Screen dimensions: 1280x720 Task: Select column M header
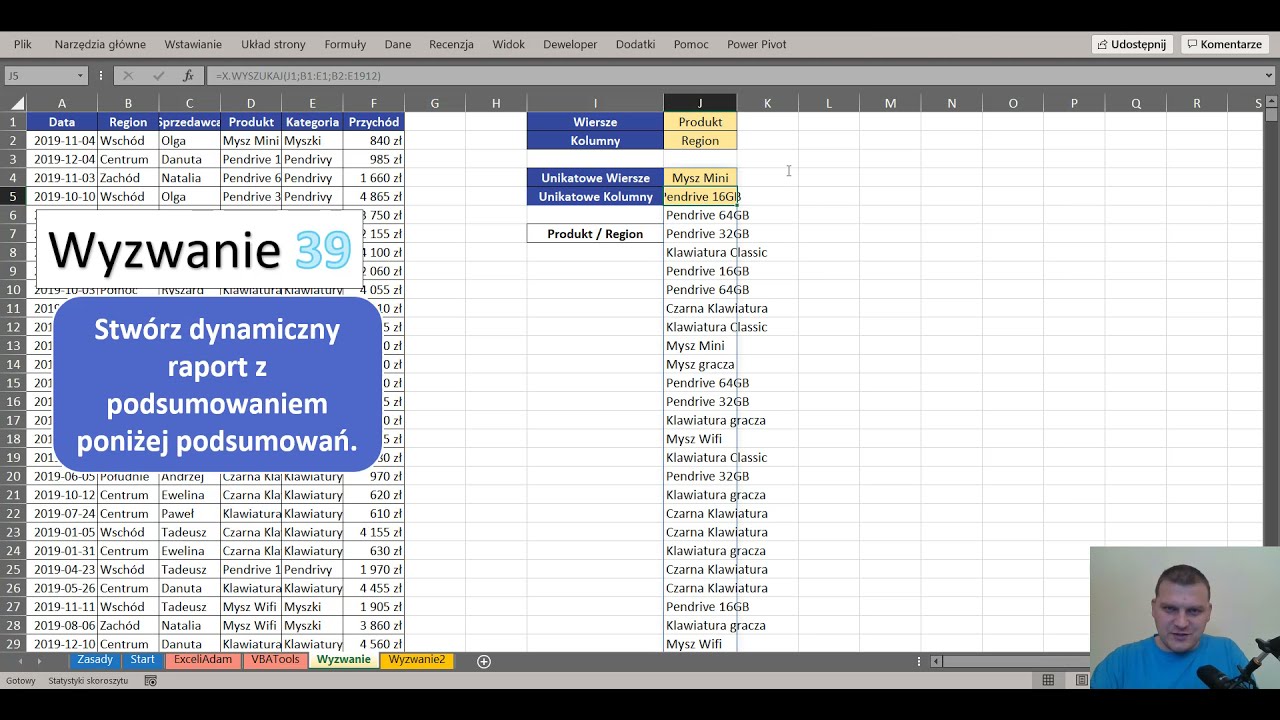(890, 103)
